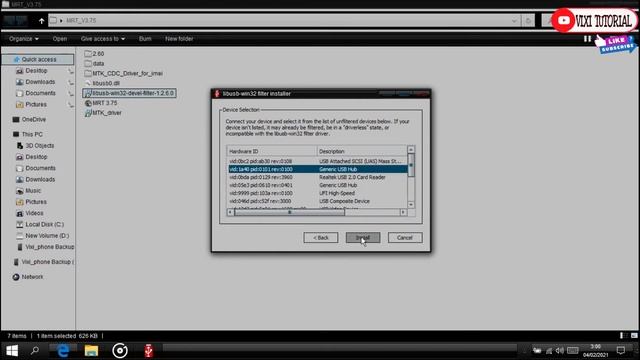Open Pictures under Quick access
The width and height of the screenshot is (640, 360).
coord(36,104)
